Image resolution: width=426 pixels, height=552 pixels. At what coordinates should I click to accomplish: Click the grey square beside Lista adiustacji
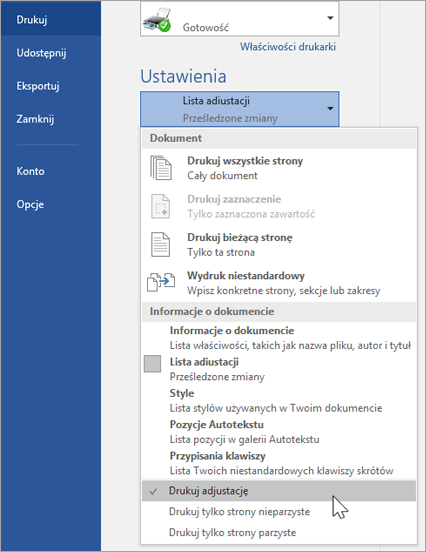[152, 364]
